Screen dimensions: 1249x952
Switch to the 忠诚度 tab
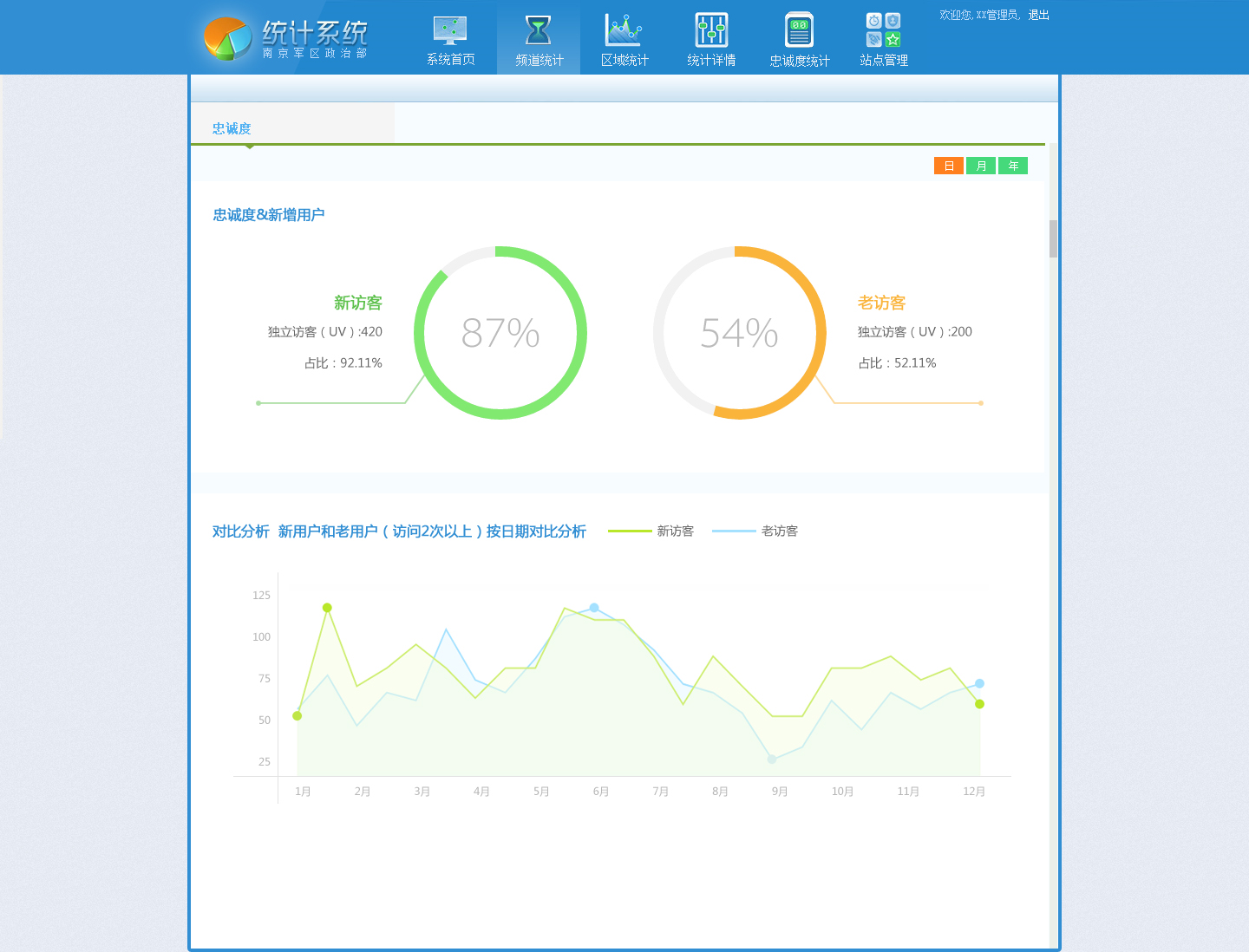tap(232, 128)
